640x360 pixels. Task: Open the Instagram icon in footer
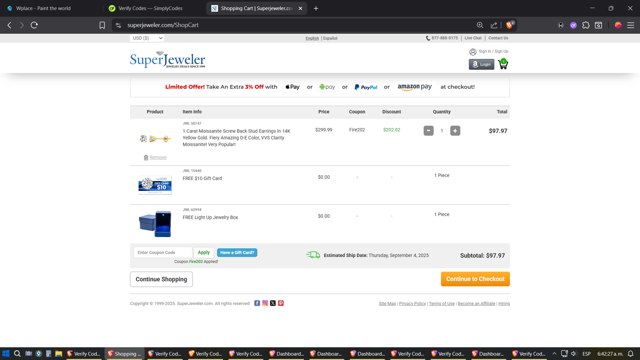coord(265,303)
